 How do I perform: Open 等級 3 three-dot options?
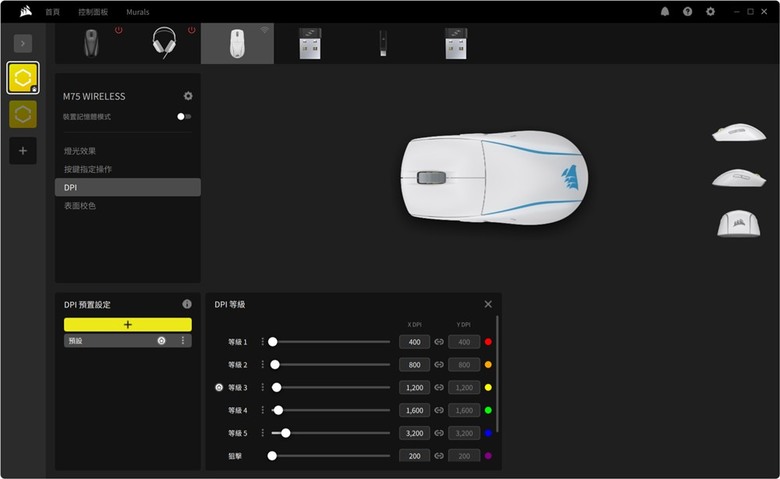click(262, 387)
